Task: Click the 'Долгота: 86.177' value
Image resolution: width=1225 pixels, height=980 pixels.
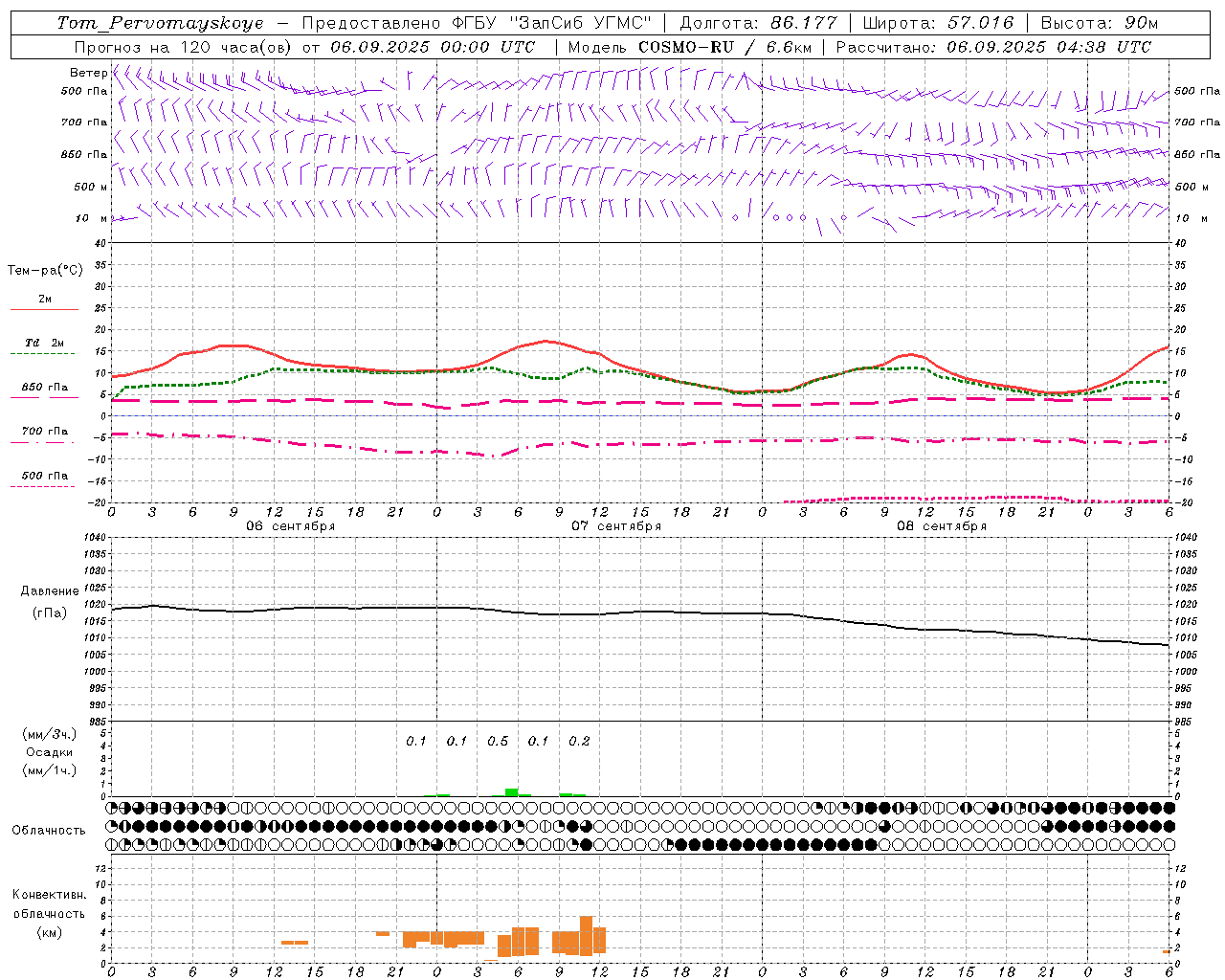Action: [x=758, y=23]
